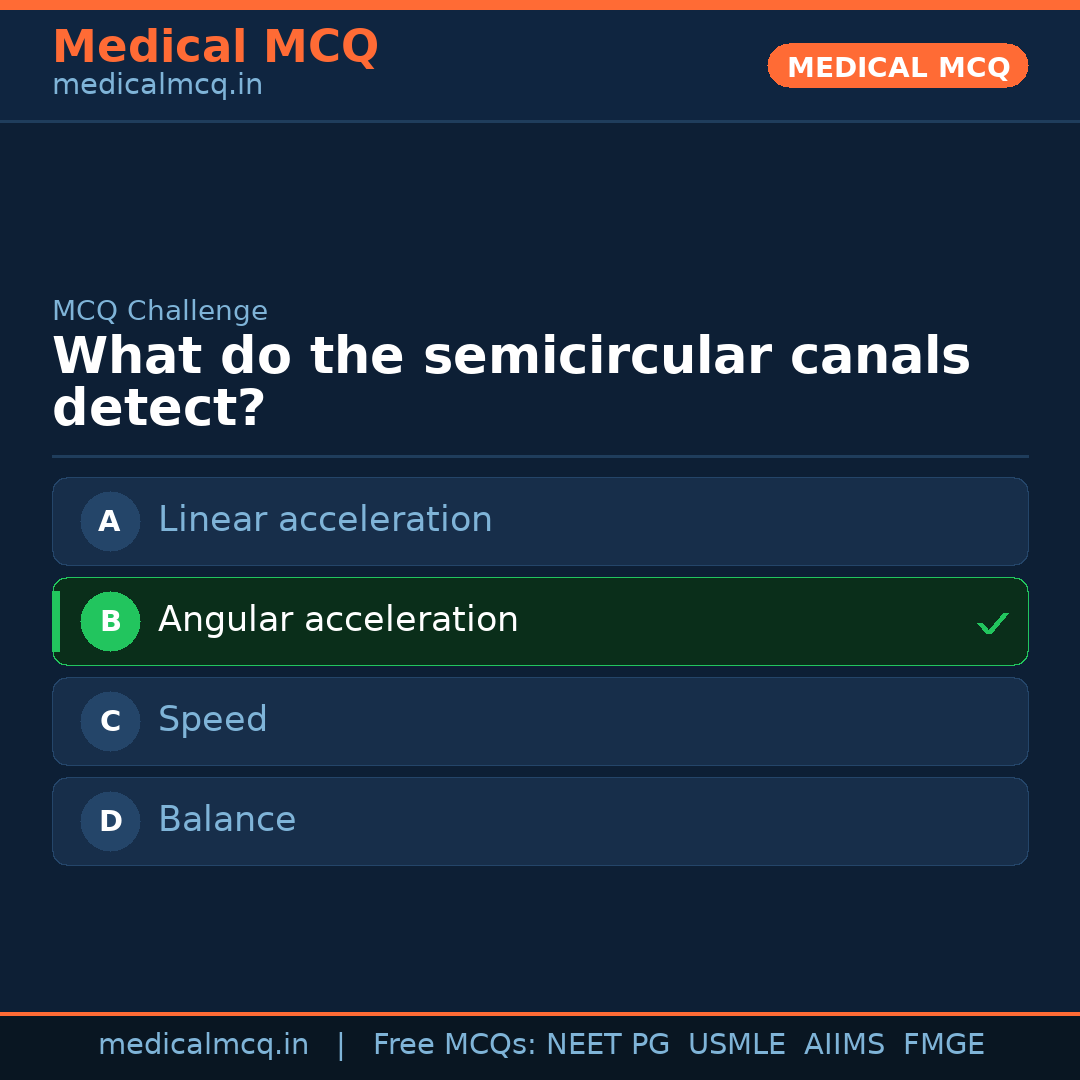Open the medicalmcq.in link in header
This screenshot has width=1080, height=1080.
click(x=157, y=86)
